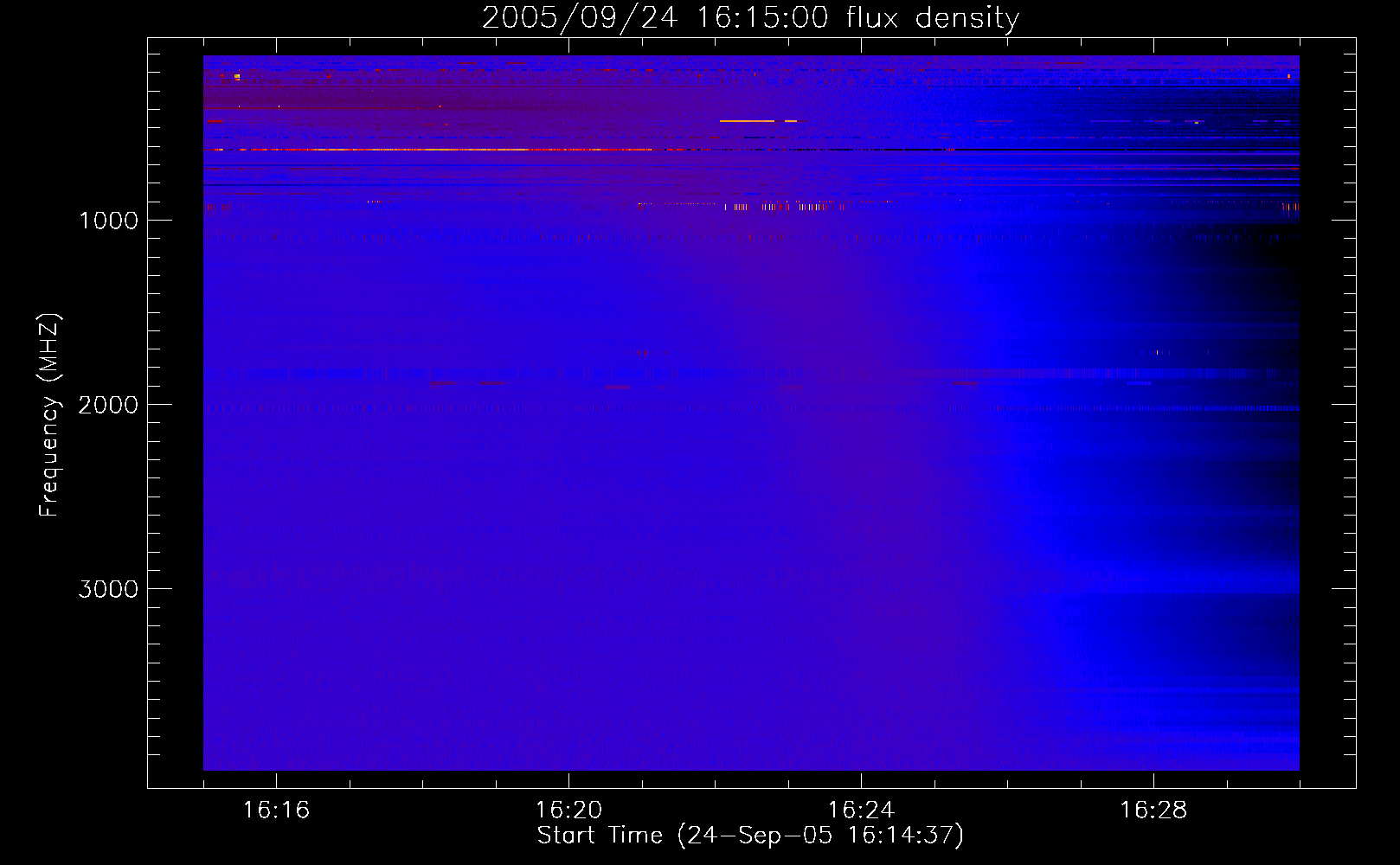Click the '2000' frequency tick label
The height and width of the screenshot is (865, 1400).
(x=108, y=405)
